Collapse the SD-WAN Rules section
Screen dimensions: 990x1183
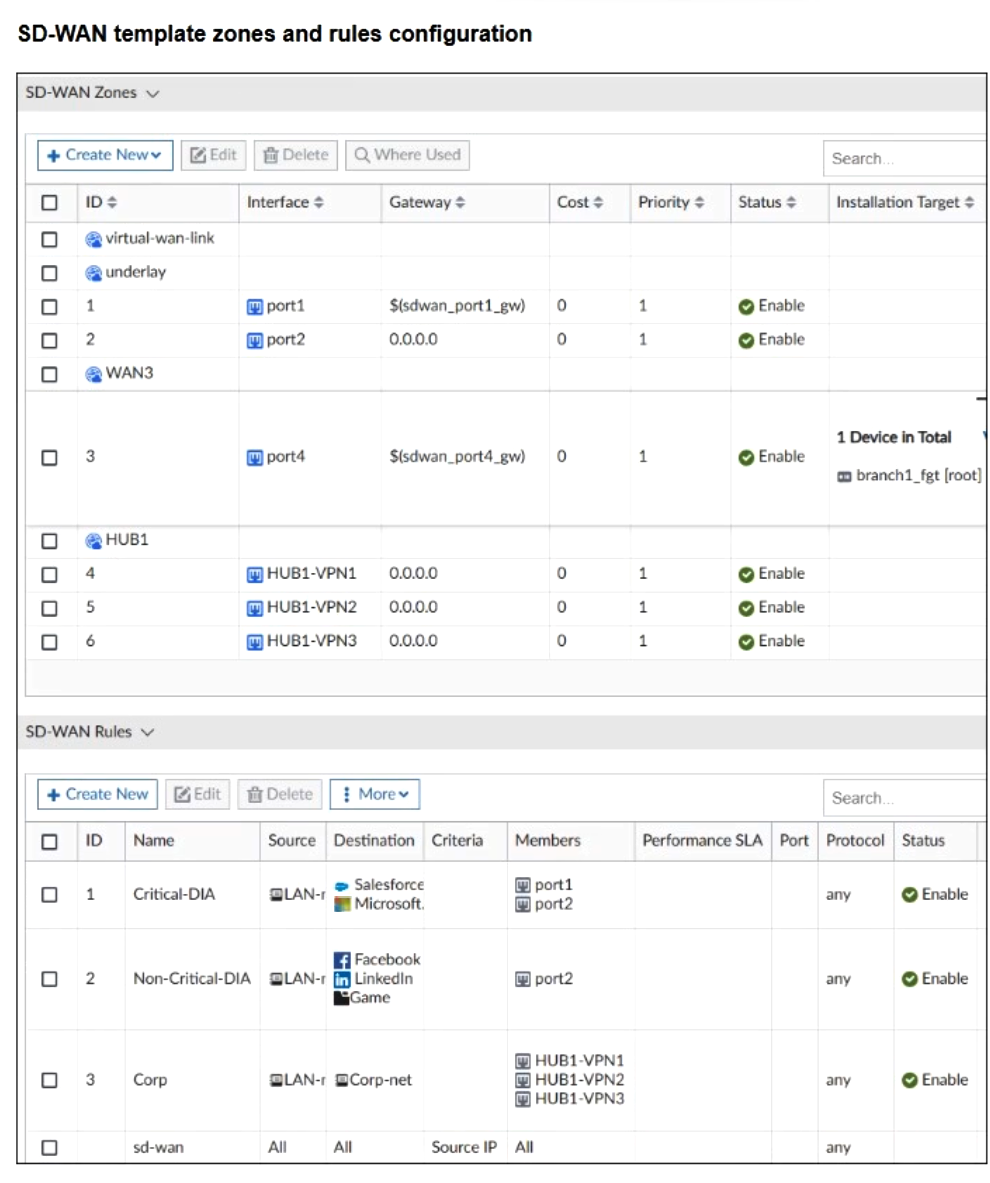pos(148,732)
